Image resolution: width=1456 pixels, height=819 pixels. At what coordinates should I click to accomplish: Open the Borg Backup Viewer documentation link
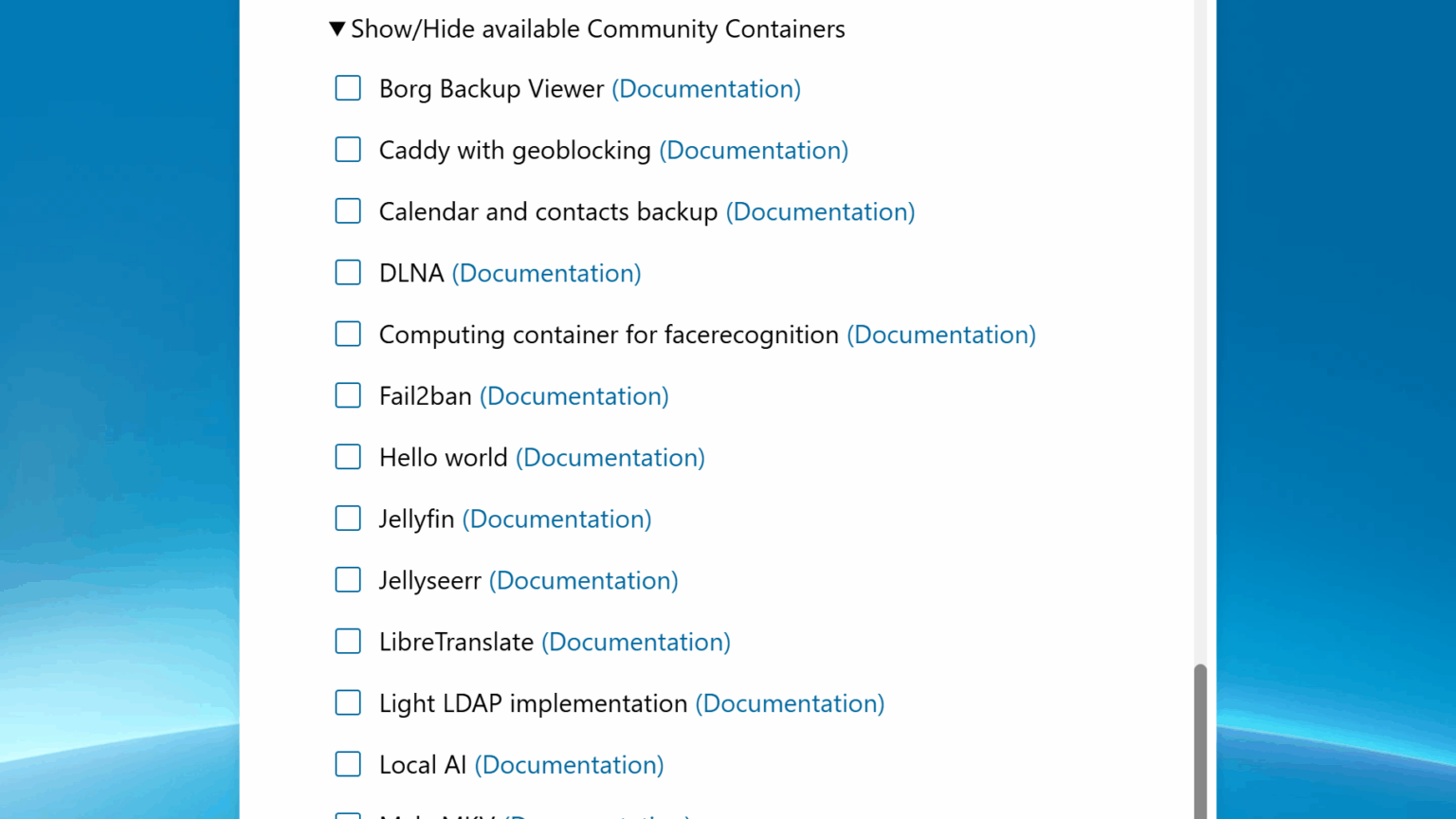click(705, 88)
